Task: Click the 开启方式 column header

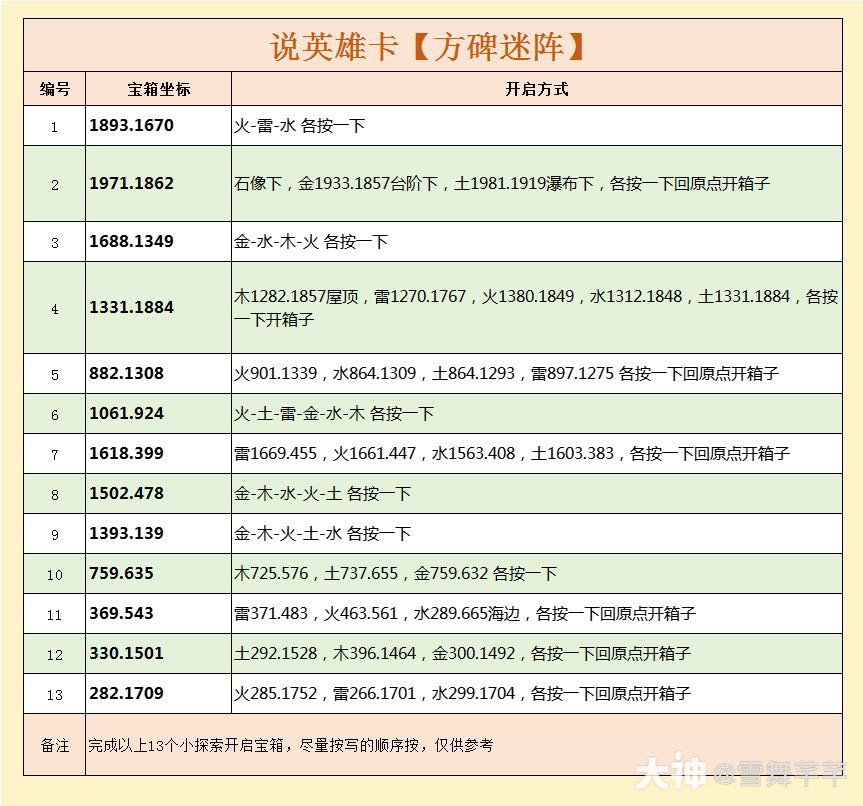Action: tap(536, 89)
